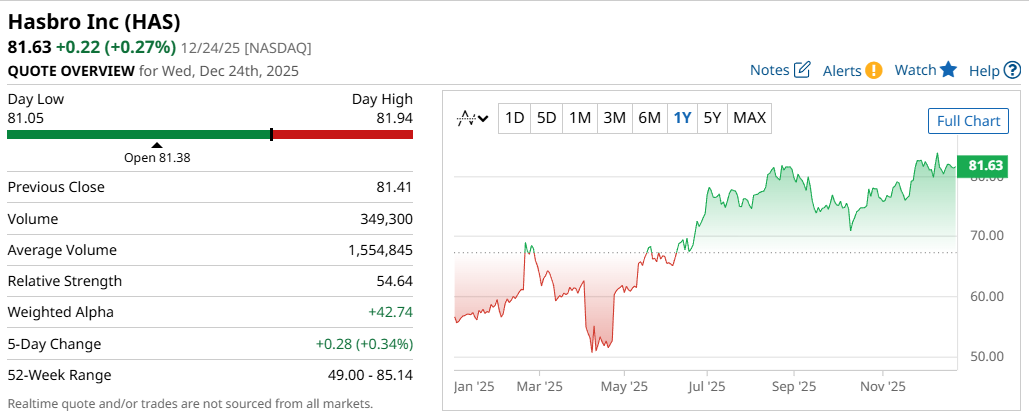Select the 1D time range
This screenshot has height=419, width=1029.
(514, 118)
